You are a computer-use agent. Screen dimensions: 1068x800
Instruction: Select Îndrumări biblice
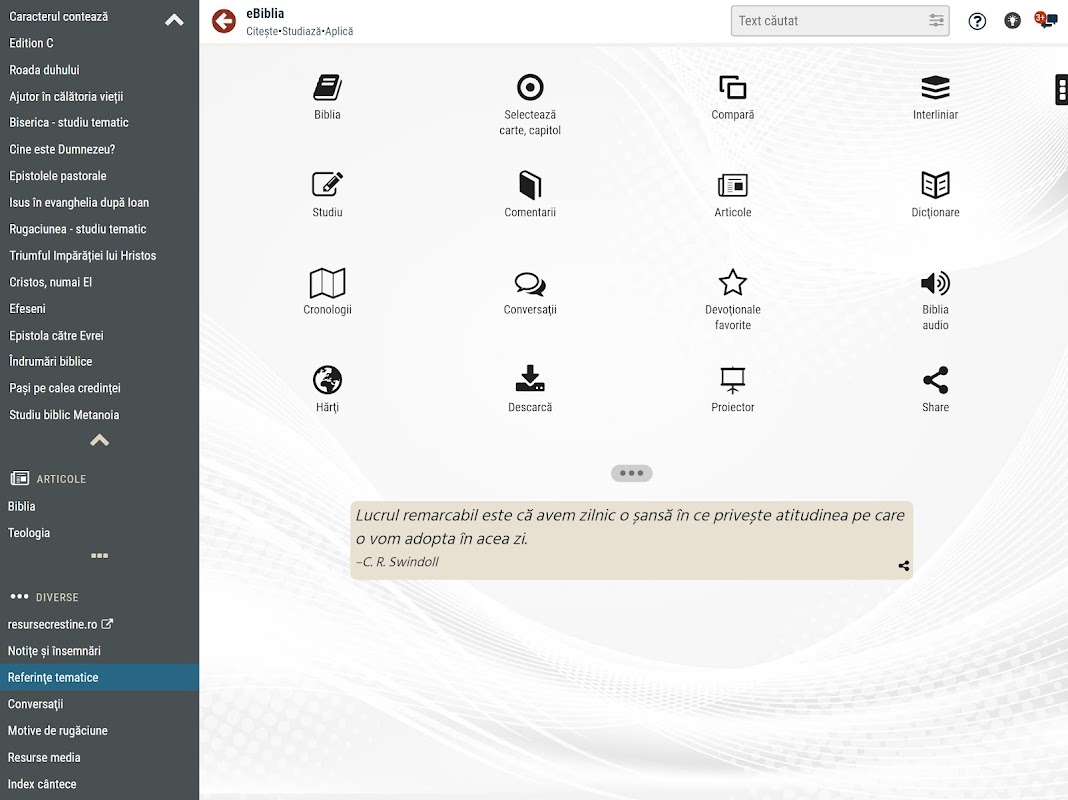(x=50, y=362)
